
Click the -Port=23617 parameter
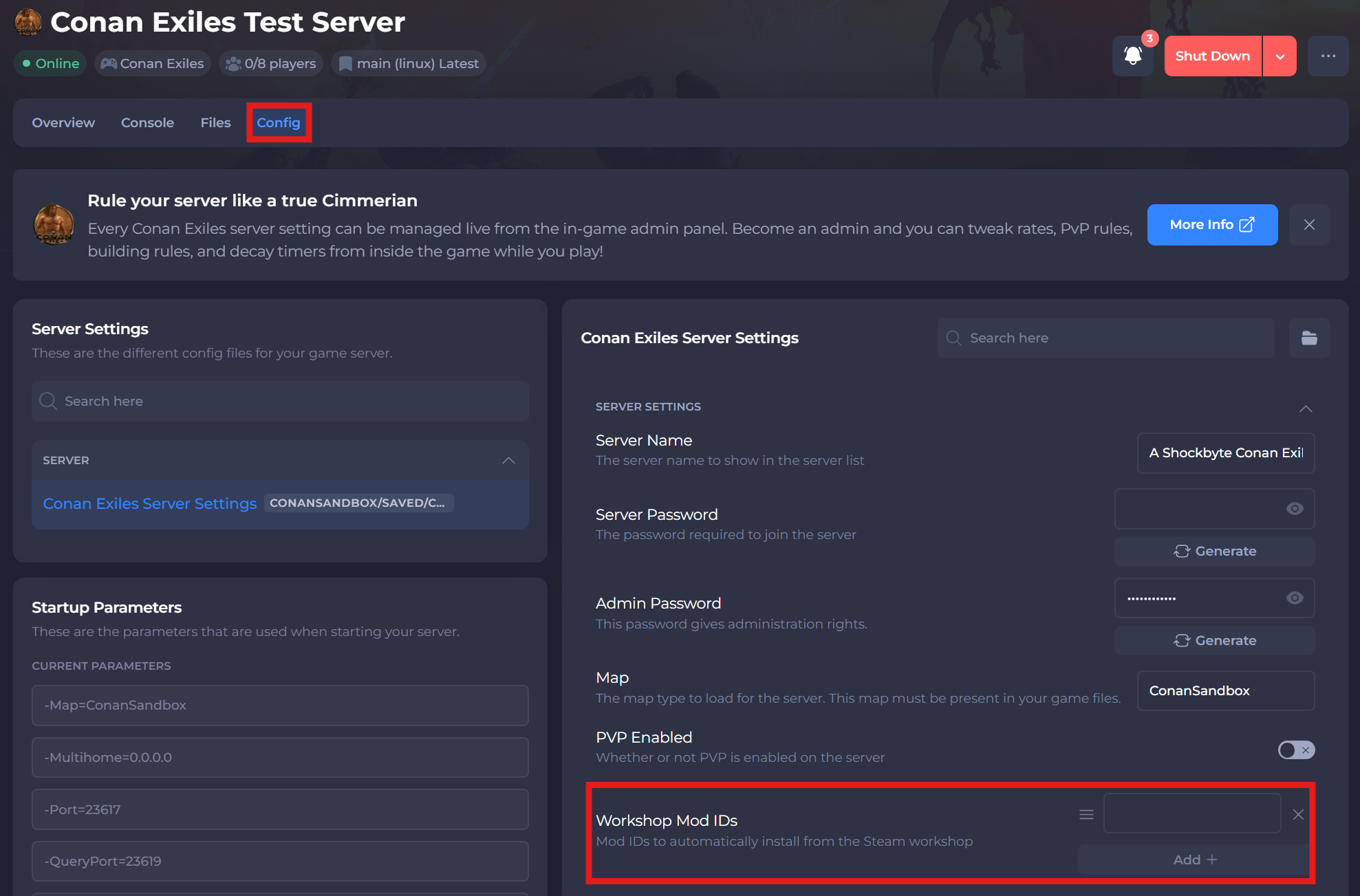click(280, 809)
